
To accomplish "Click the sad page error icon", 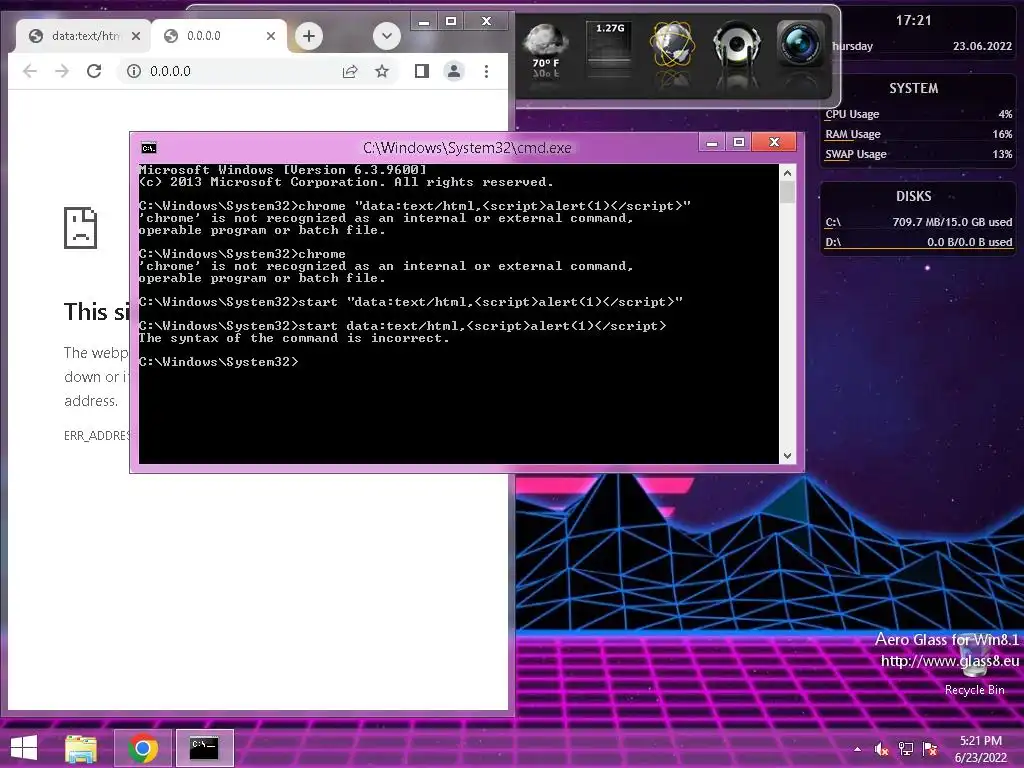I will [80, 228].
